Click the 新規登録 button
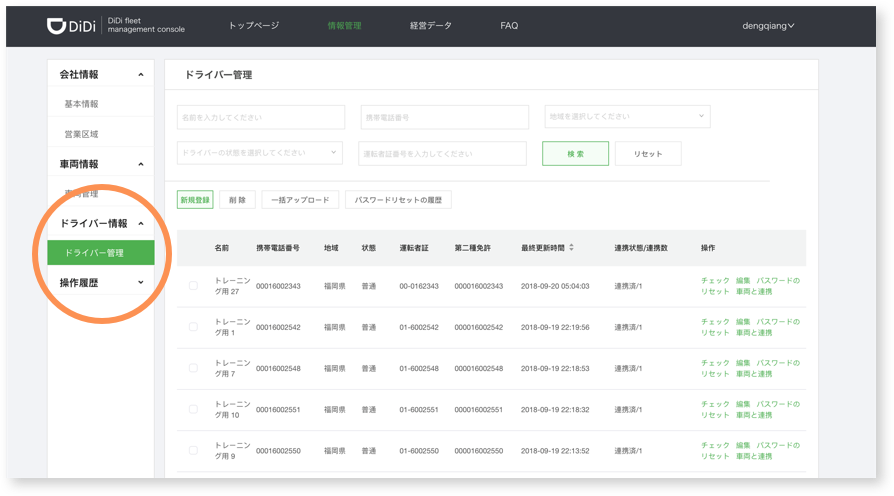The height and width of the screenshot is (496, 894). (195, 200)
